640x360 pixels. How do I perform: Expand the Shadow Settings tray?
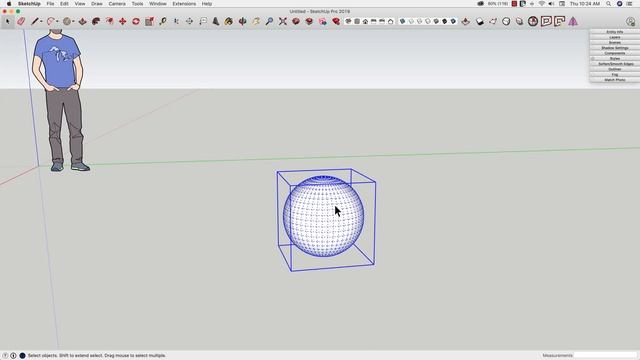[615, 48]
